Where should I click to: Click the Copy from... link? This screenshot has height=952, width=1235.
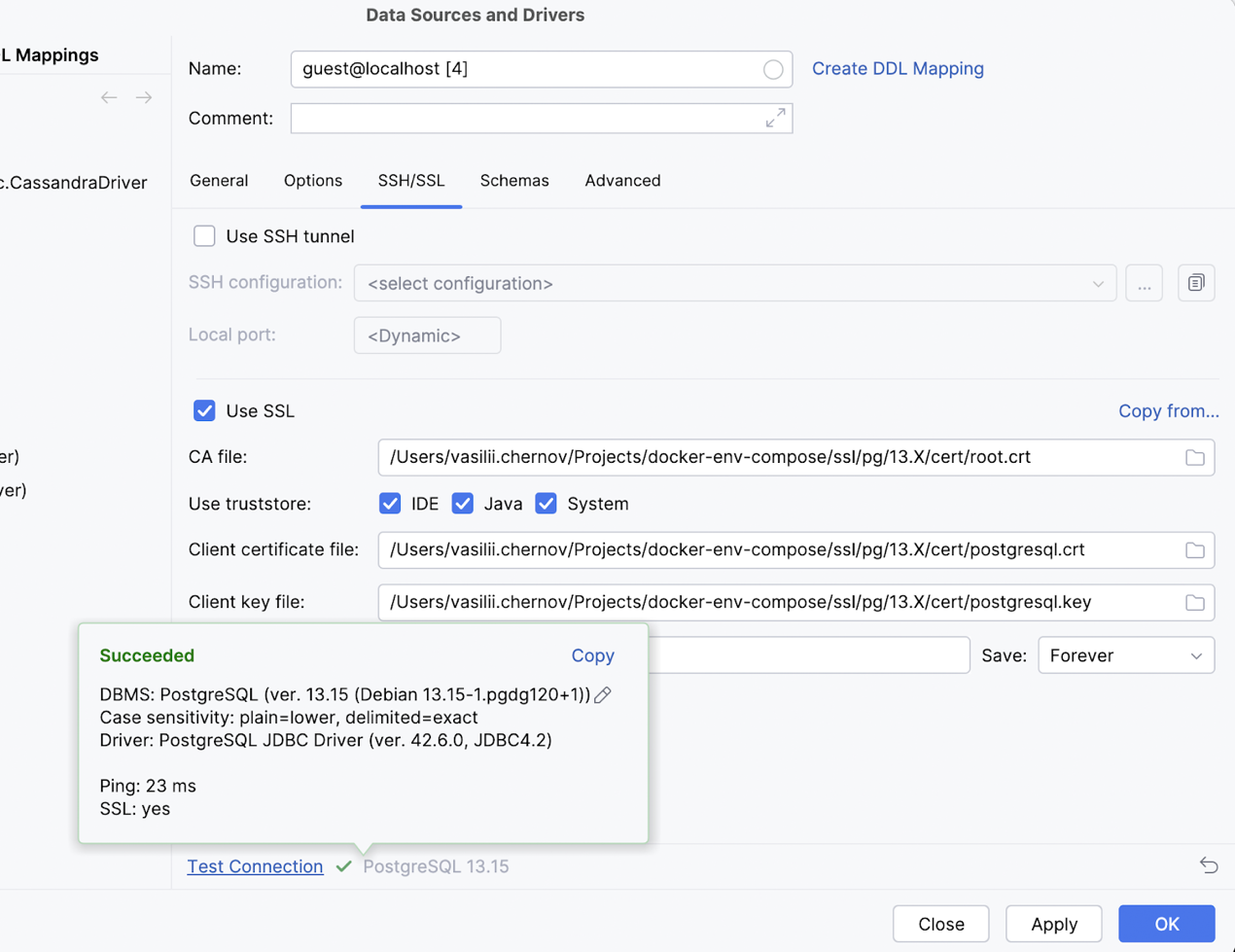1168,411
